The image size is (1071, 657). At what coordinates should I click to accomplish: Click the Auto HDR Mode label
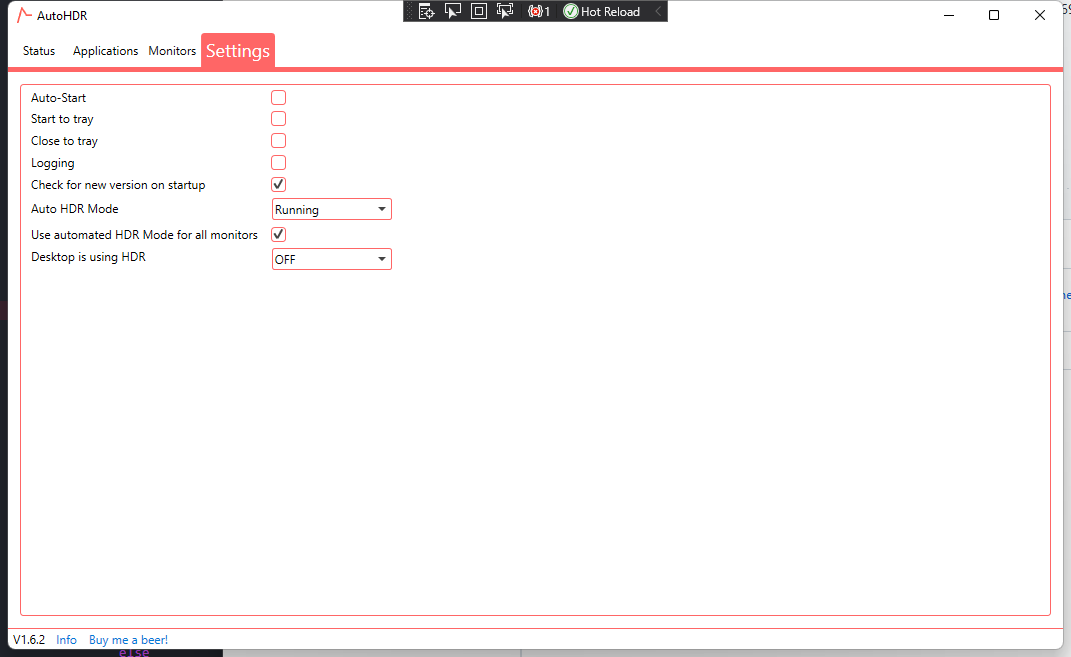[74, 209]
